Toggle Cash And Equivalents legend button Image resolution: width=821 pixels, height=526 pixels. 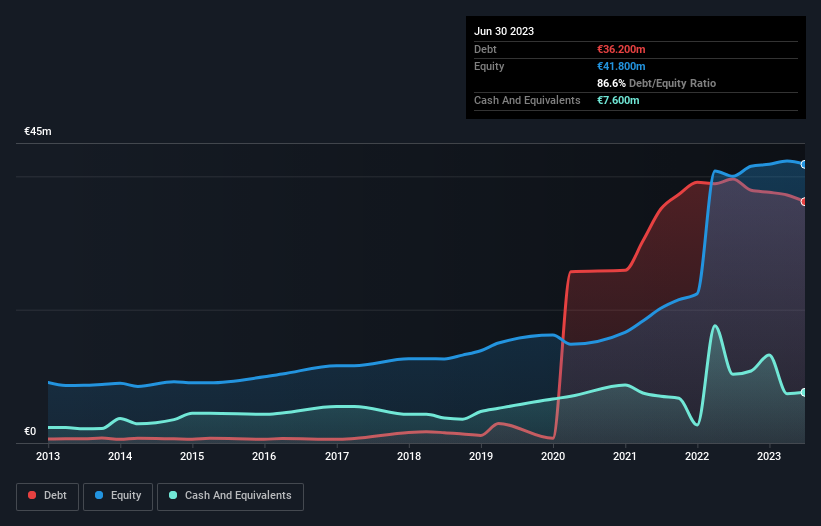pos(230,496)
